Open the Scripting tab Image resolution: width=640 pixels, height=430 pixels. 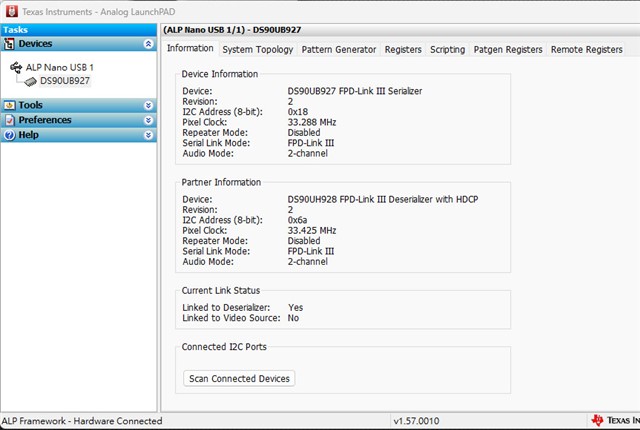(447, 49)
